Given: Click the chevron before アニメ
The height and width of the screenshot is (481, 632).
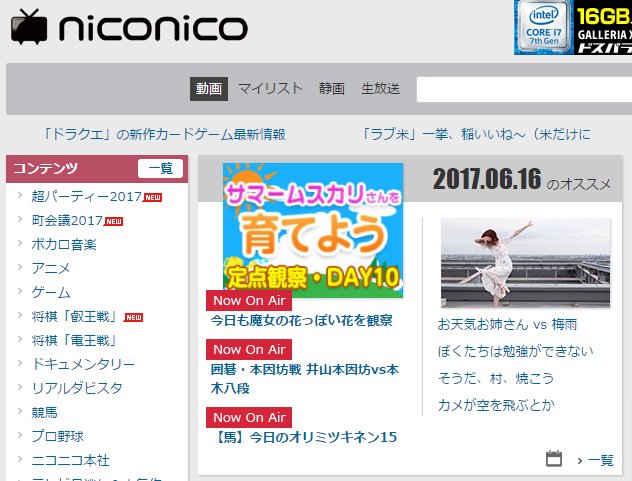Looking at the screenshot, I should pos(20,267).
